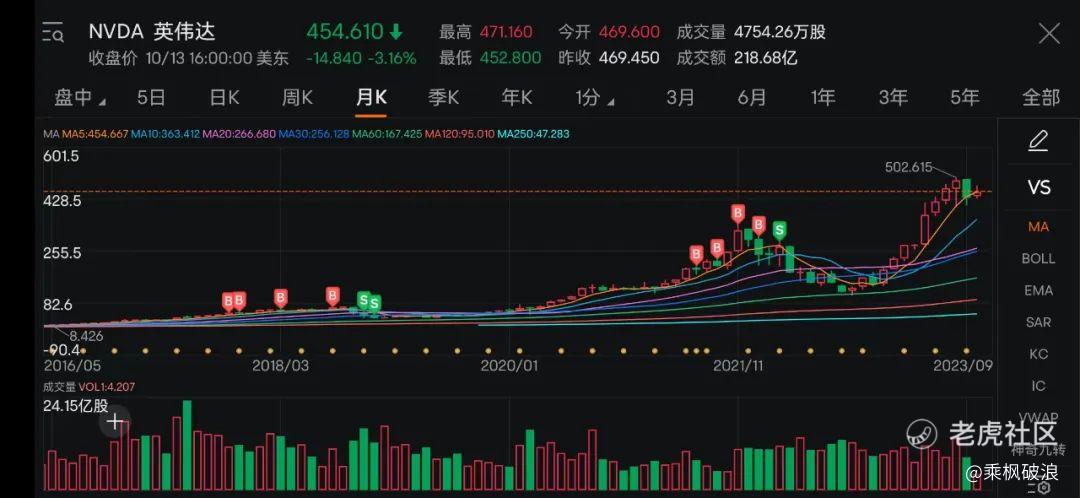Click the MA120:95.010 legend value
1080x498 pixels.
pyautogui.click(x=459, y=134)
